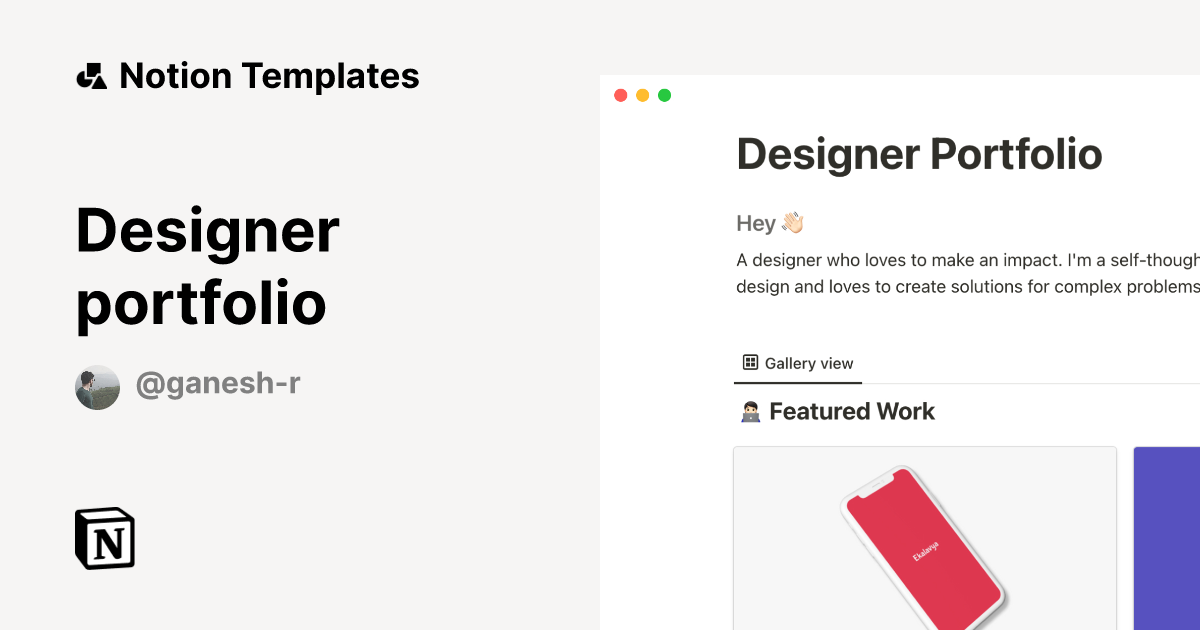Click the red traffic light in window bar
Viewport: 1200px width, 630px height.
point(621,94)
